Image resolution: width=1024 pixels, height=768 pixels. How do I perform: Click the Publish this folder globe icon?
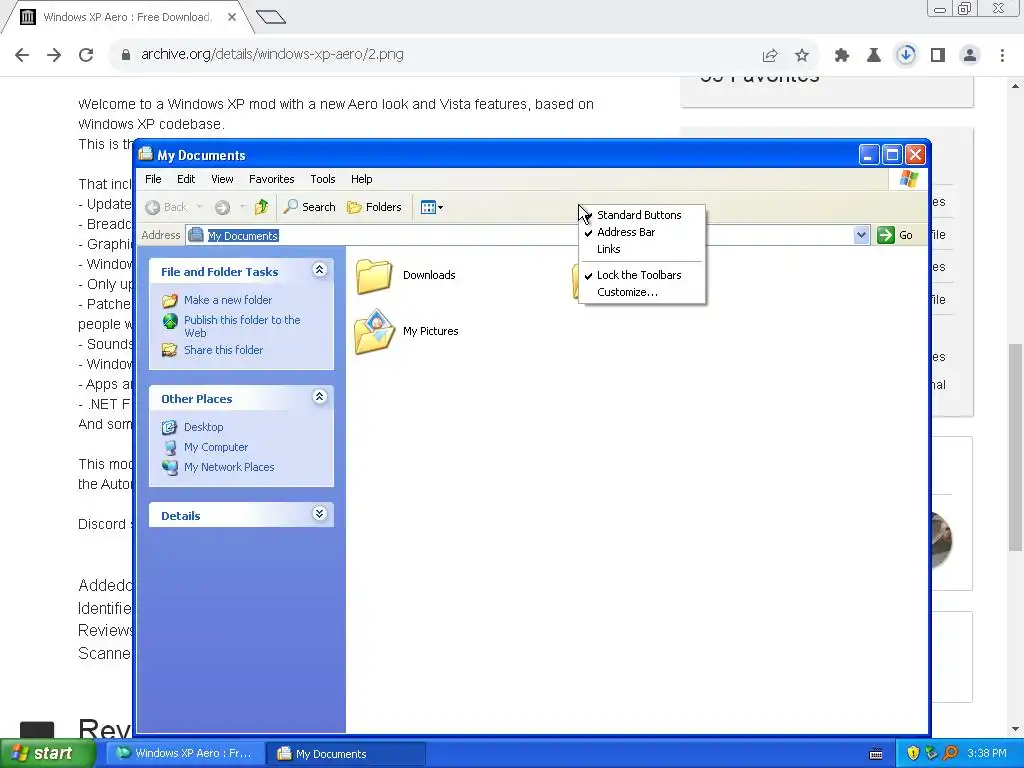coord(170,321)
